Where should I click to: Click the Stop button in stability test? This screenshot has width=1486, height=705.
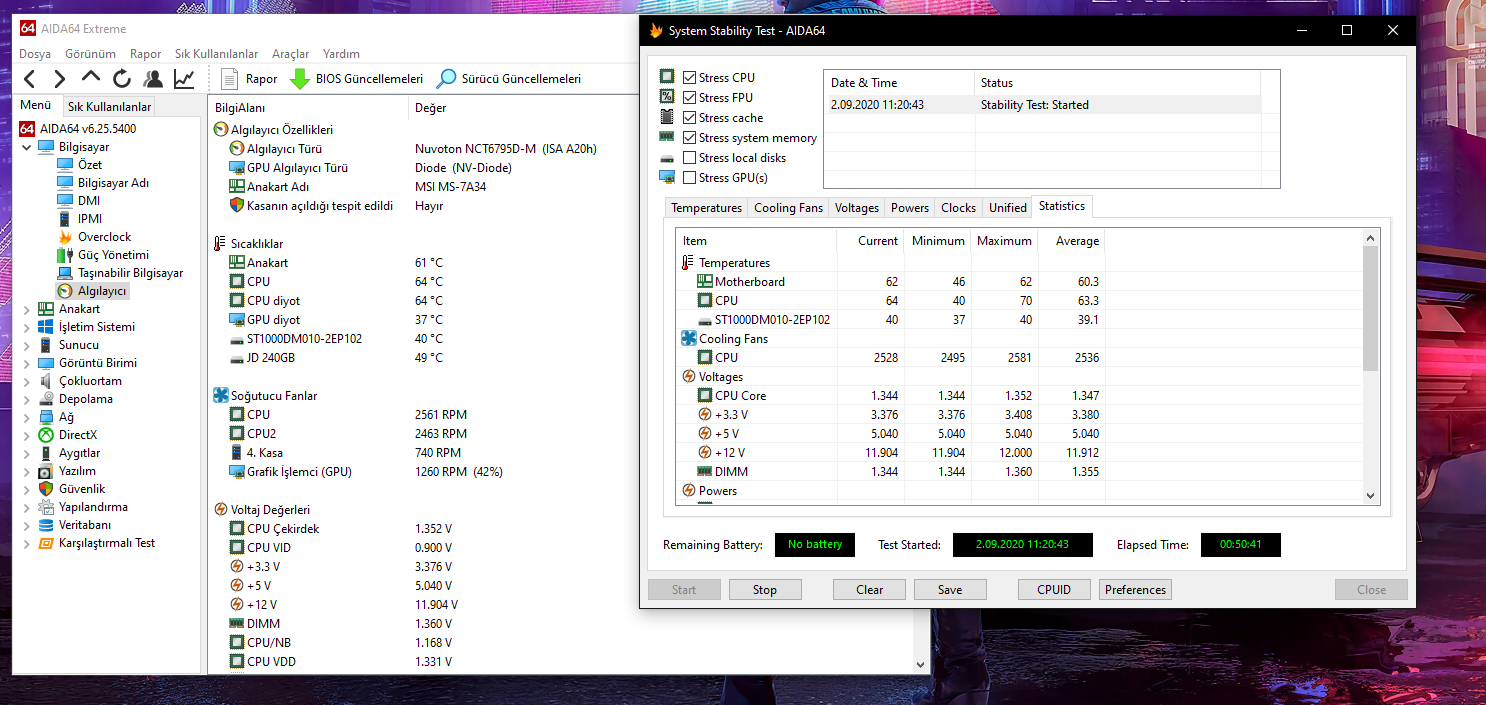click(x=765, y=590)
